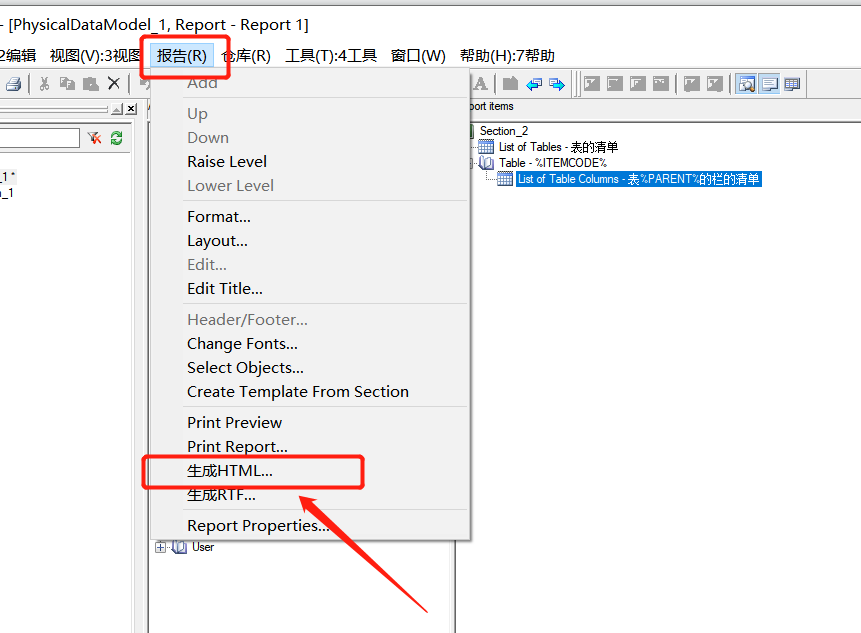Image resolution: width=861 pixels, height=633 pixels.
Task: Choose Raise Level from the report menu
Action: click(x=310, y=161)
